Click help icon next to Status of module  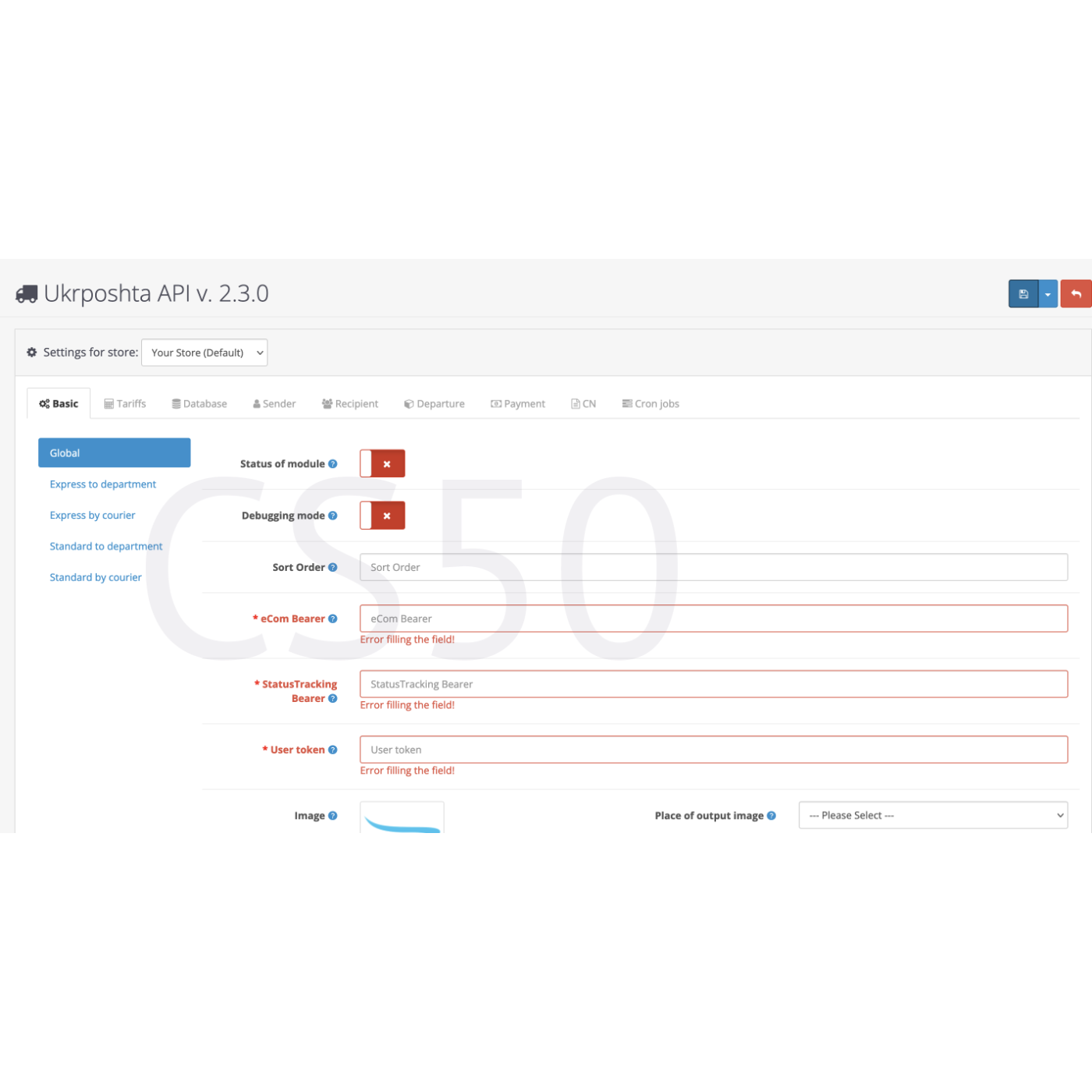click(x=333, y=464)
